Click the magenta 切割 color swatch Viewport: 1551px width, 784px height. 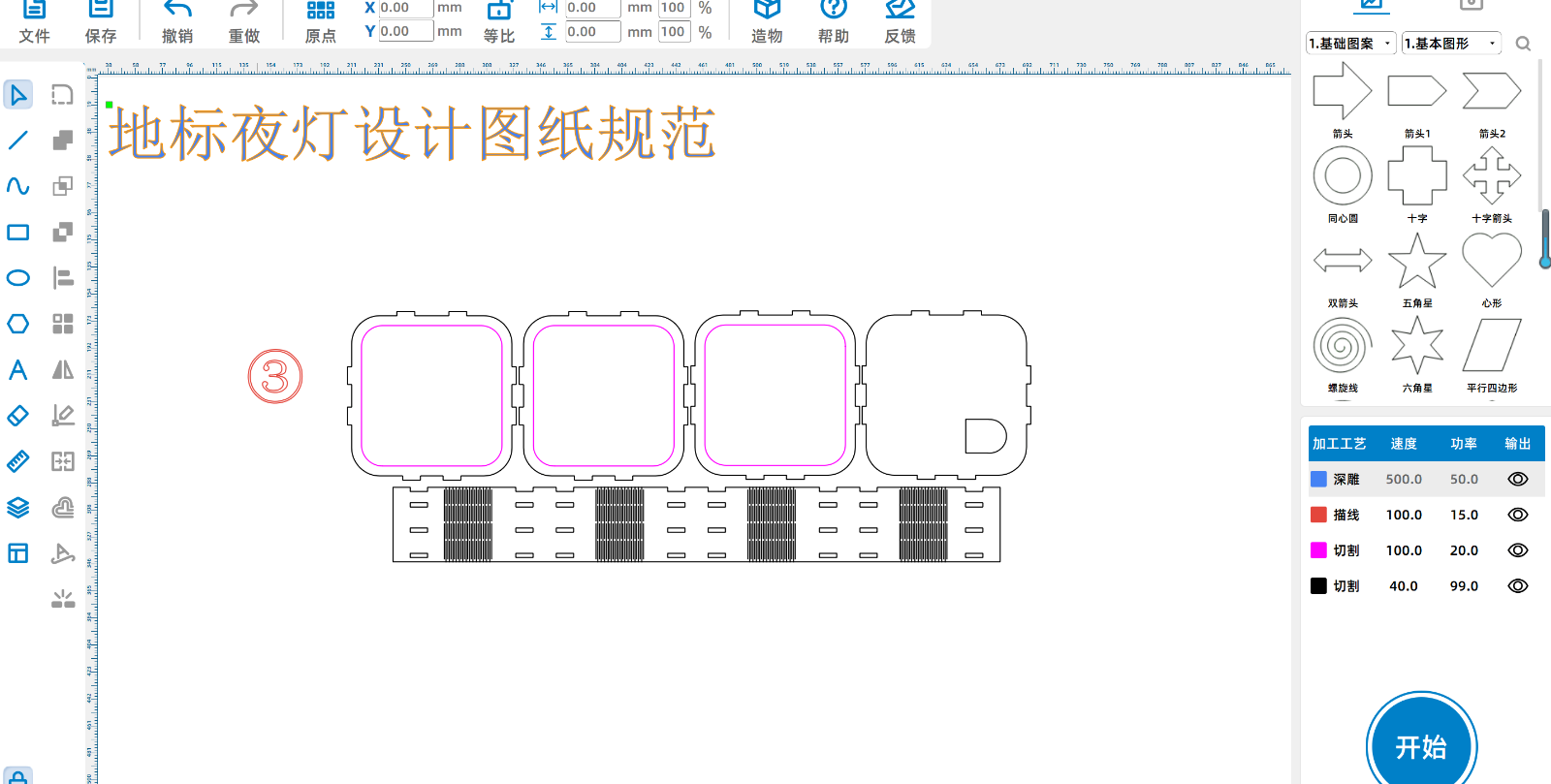pyautogui.click(x=1318, y=550)
